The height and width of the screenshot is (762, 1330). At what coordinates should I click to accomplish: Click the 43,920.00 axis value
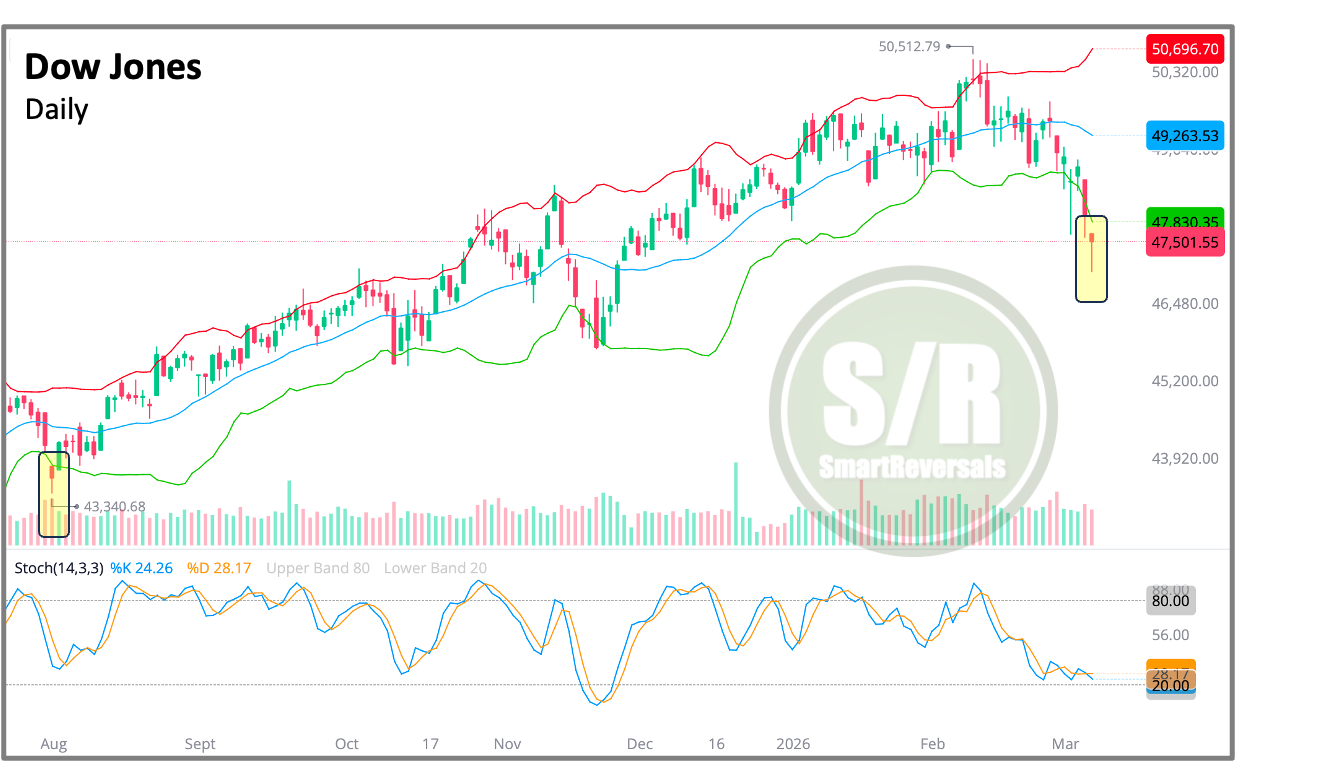pyautogui.click(x=1185, y=458)
